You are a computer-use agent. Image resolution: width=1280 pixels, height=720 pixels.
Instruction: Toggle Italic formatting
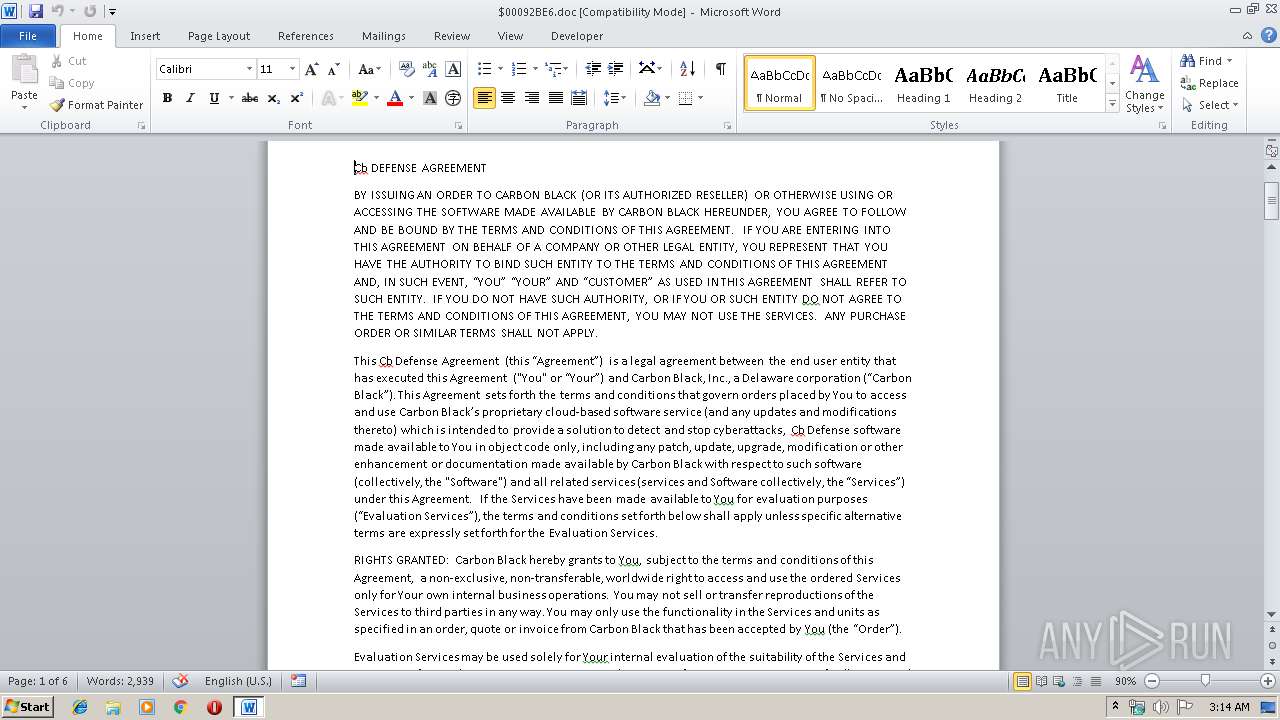click(x=190, y=98)
